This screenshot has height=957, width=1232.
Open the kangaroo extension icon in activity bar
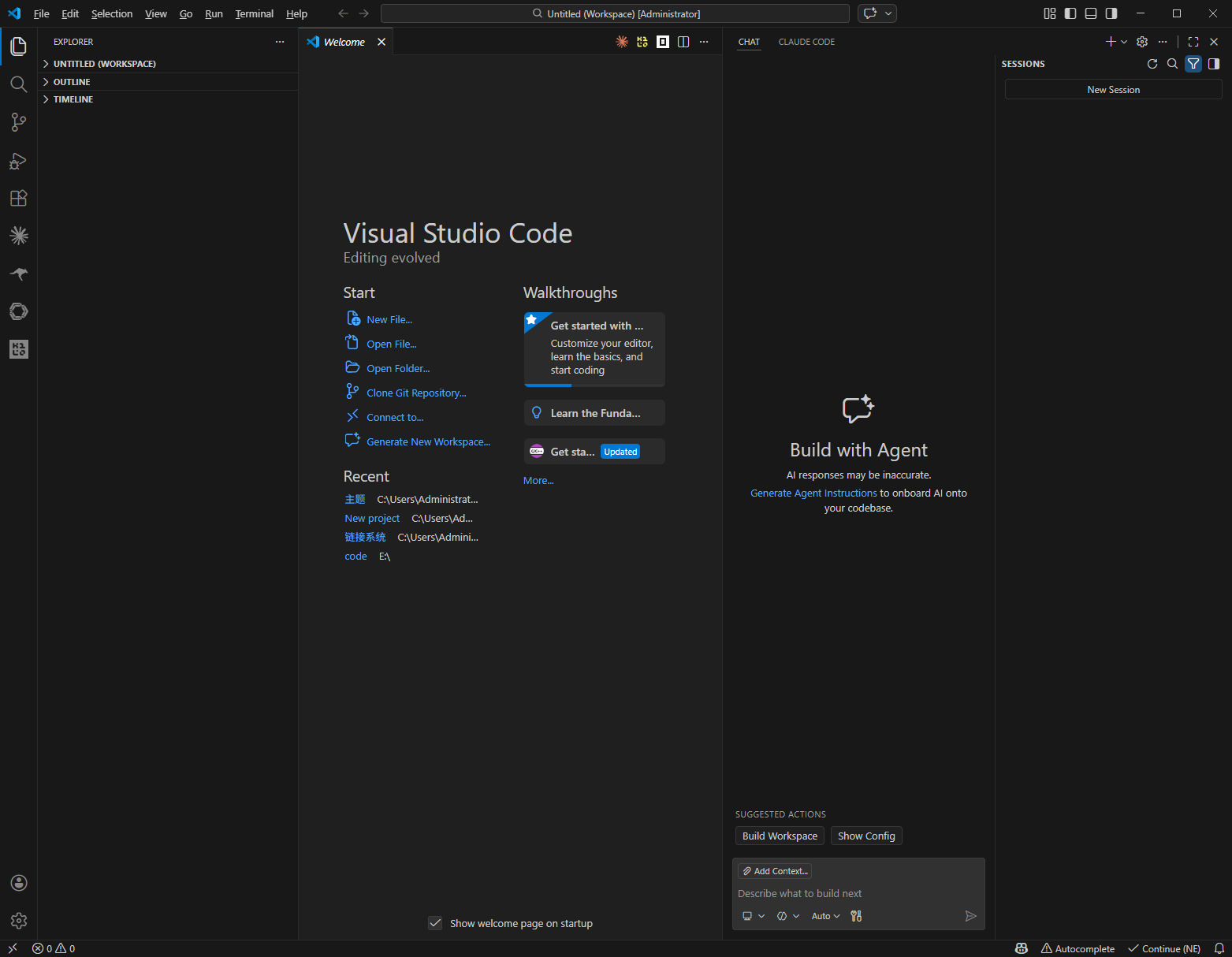tap(19, 274)
